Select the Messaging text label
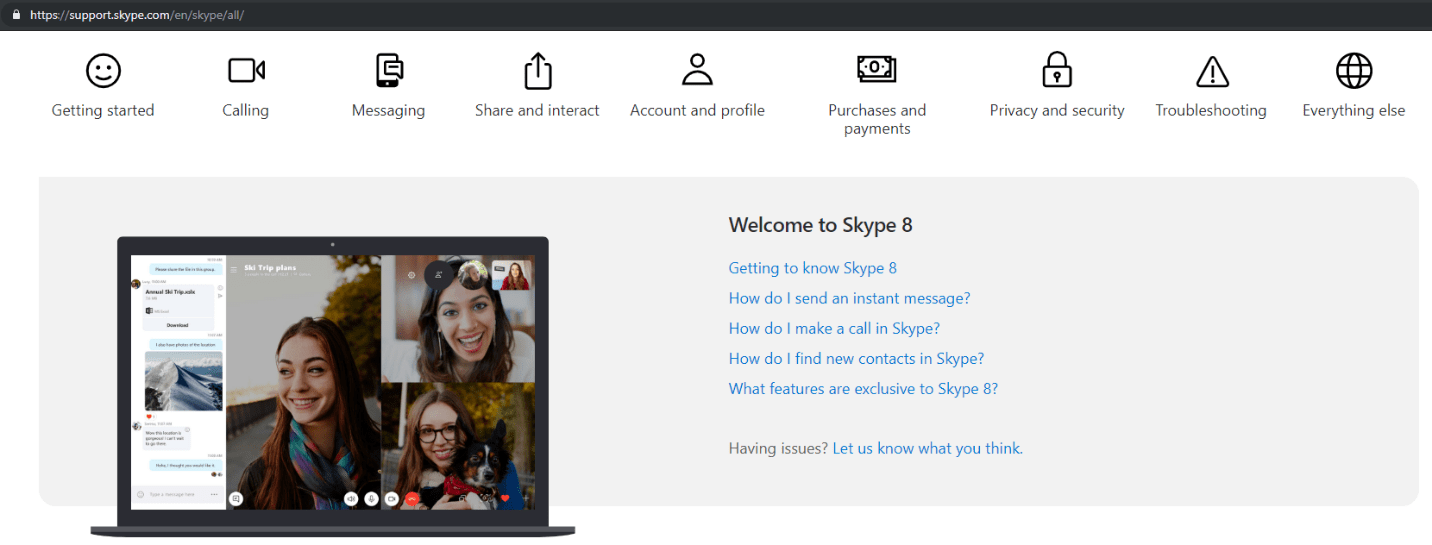 tap(389, 111)
